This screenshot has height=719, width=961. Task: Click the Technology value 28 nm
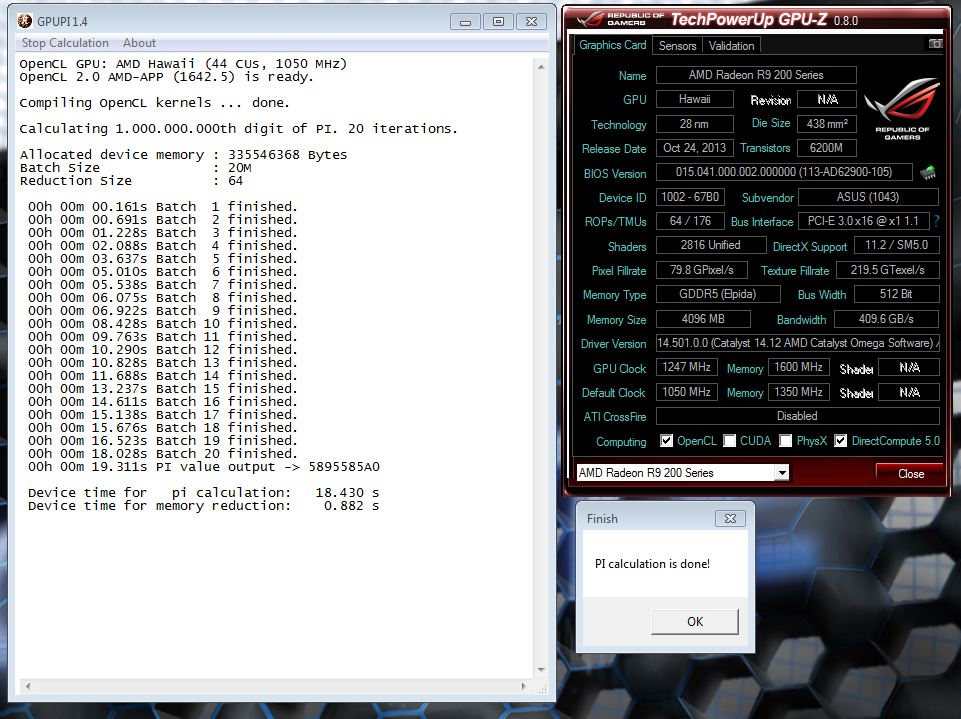[x=694, y=124]
